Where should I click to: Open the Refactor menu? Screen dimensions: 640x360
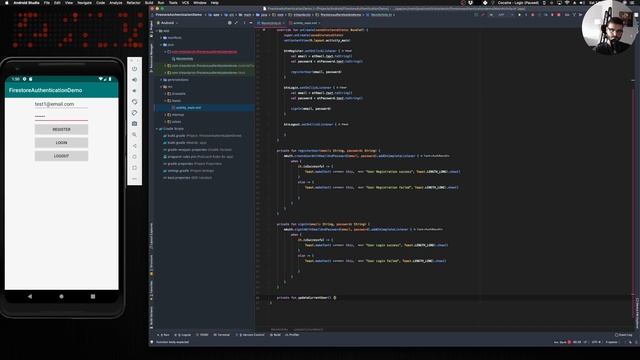(x=133, y=2)
